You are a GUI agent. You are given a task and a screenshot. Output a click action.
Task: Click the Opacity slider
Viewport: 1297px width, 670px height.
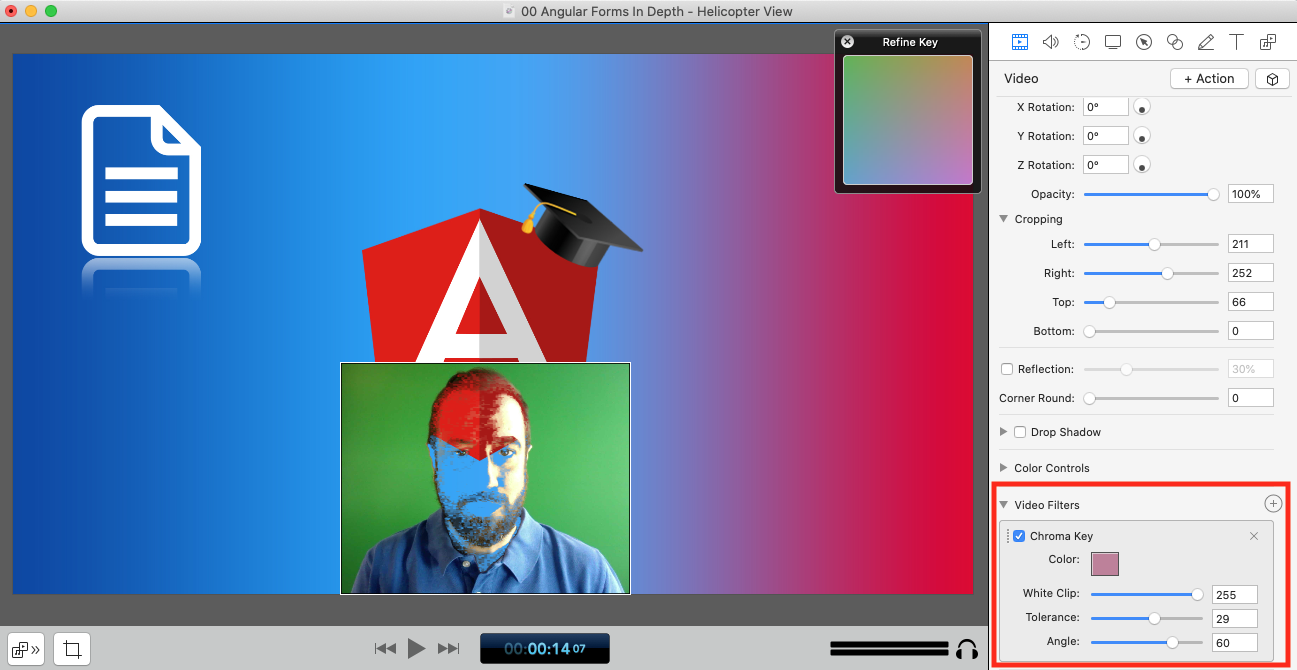click(x=1151, y=194)
